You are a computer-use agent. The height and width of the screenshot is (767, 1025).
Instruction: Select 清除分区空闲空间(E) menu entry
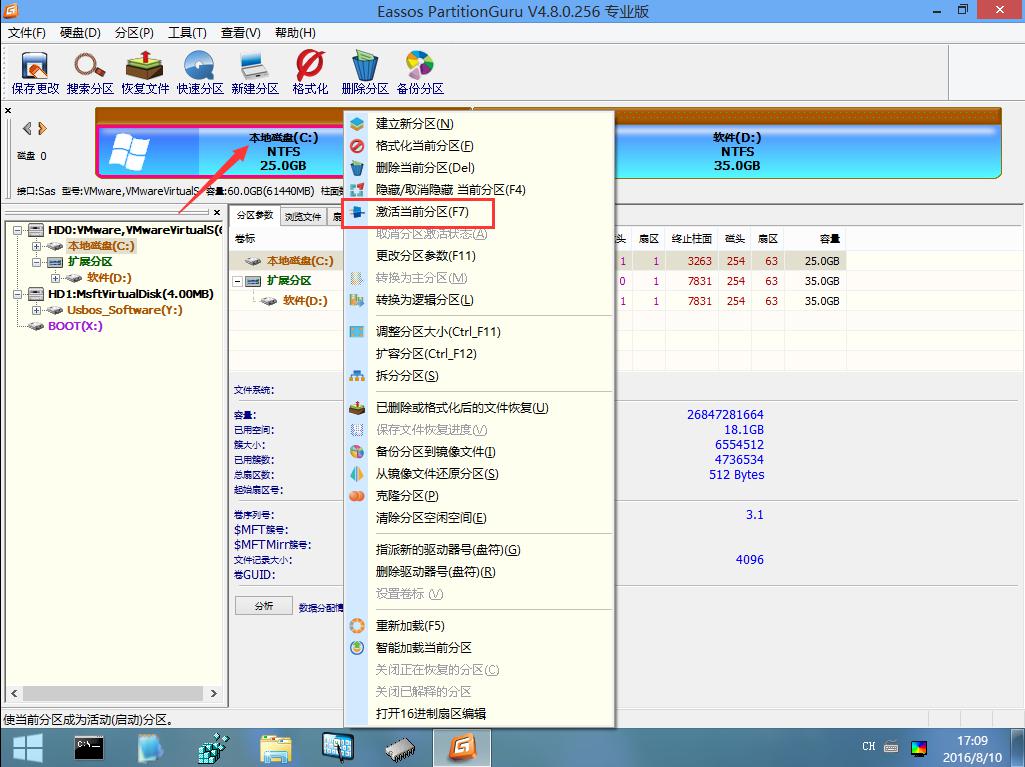click(x=479, y=518)
